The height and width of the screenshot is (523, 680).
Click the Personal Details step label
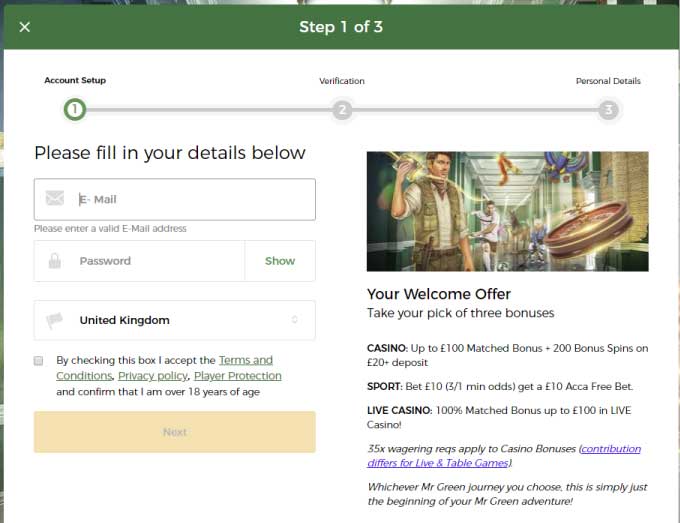pyautogui.click(x=608, y=81)
